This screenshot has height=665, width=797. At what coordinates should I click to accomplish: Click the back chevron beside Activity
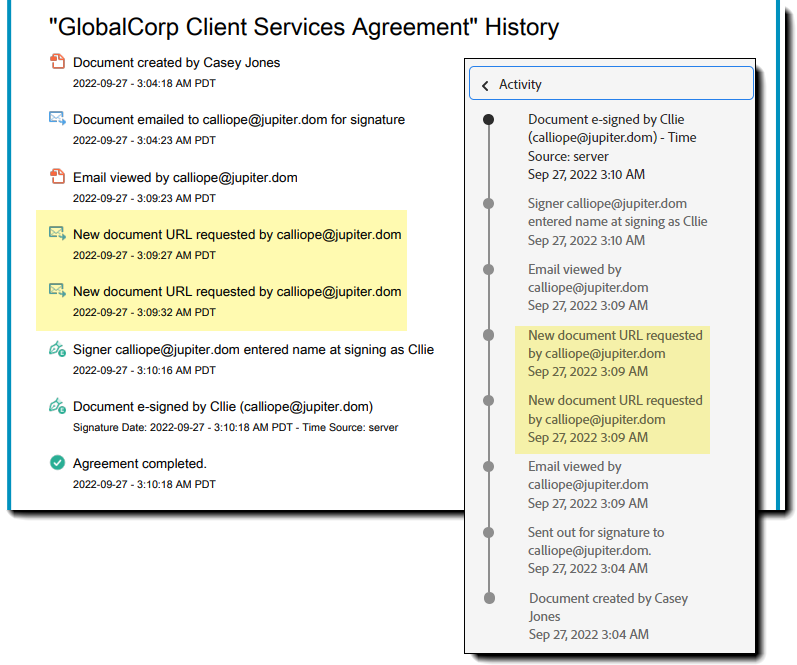coord(485,85)
